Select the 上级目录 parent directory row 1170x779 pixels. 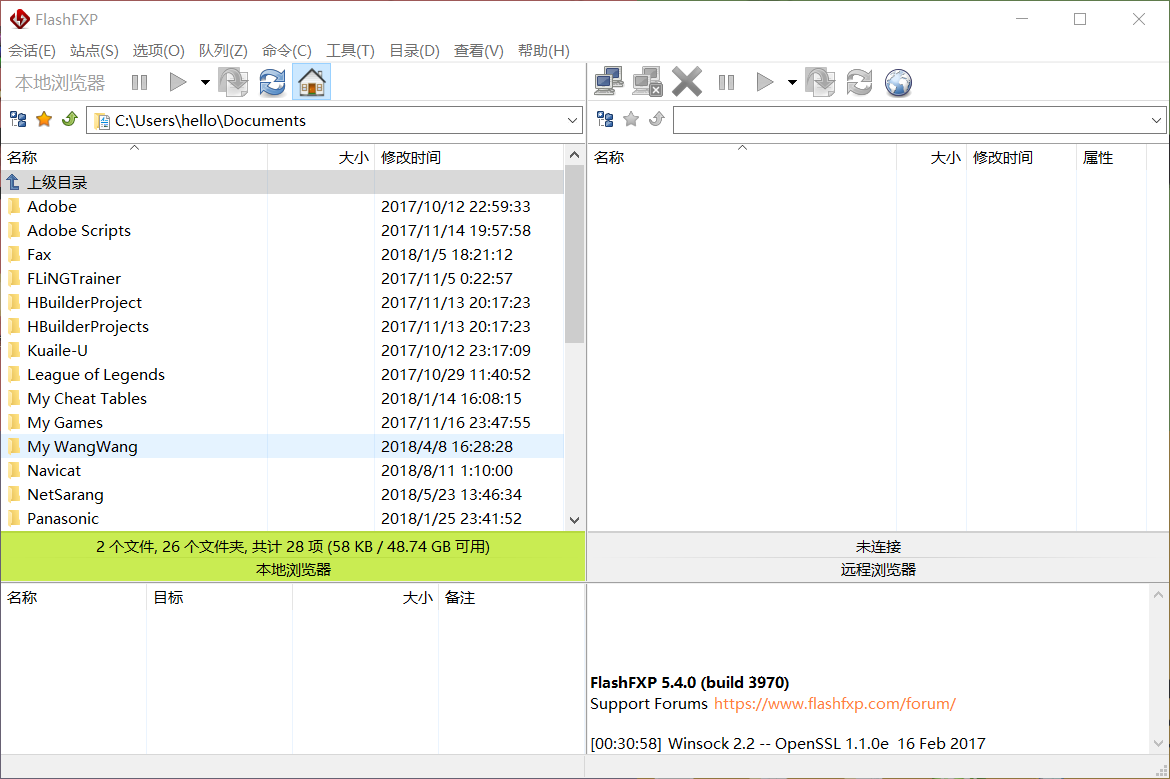click(282, 182)
